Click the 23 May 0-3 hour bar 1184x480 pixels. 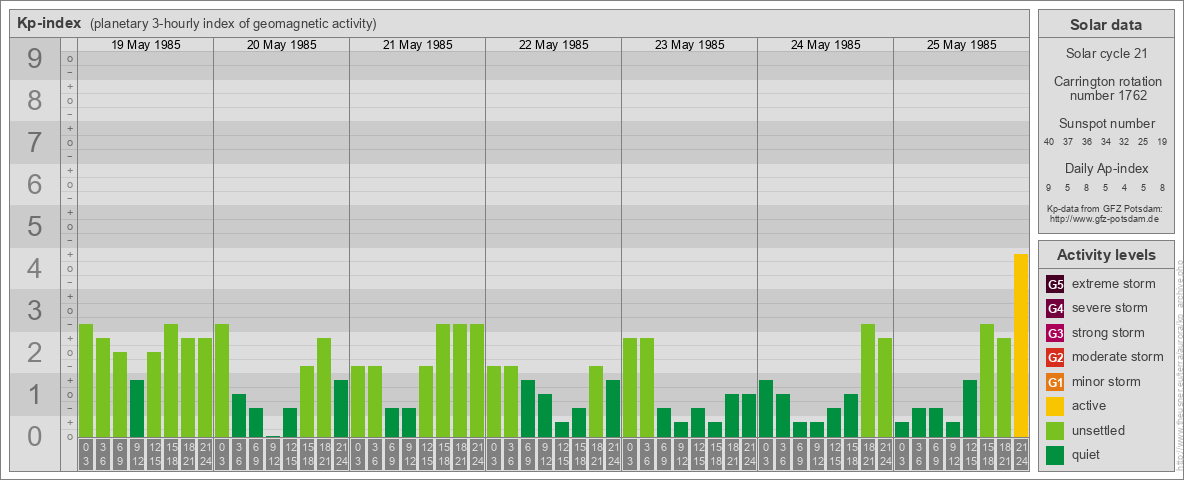[x=630, y=388]
